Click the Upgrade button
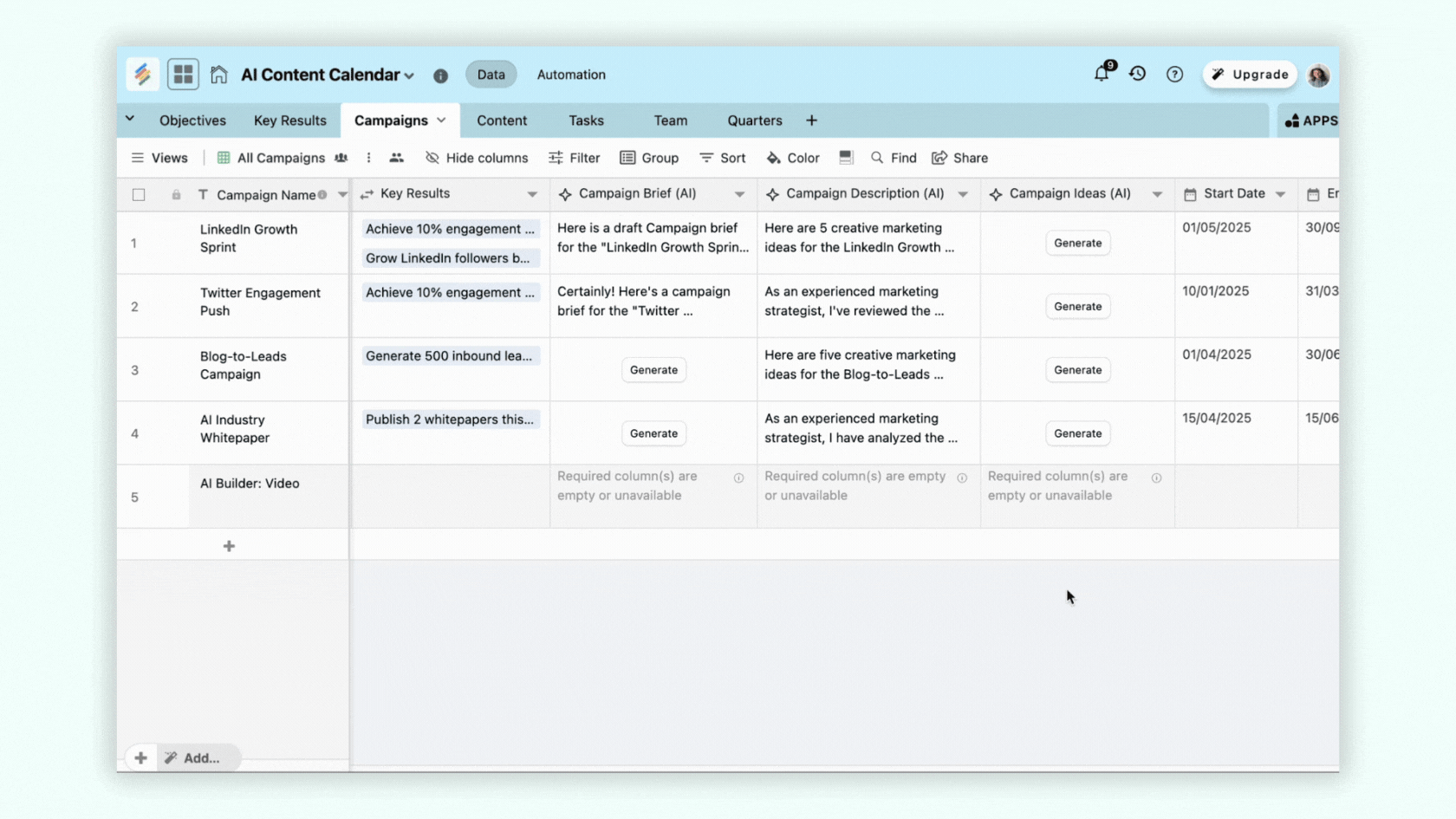 click(1249, 75)
